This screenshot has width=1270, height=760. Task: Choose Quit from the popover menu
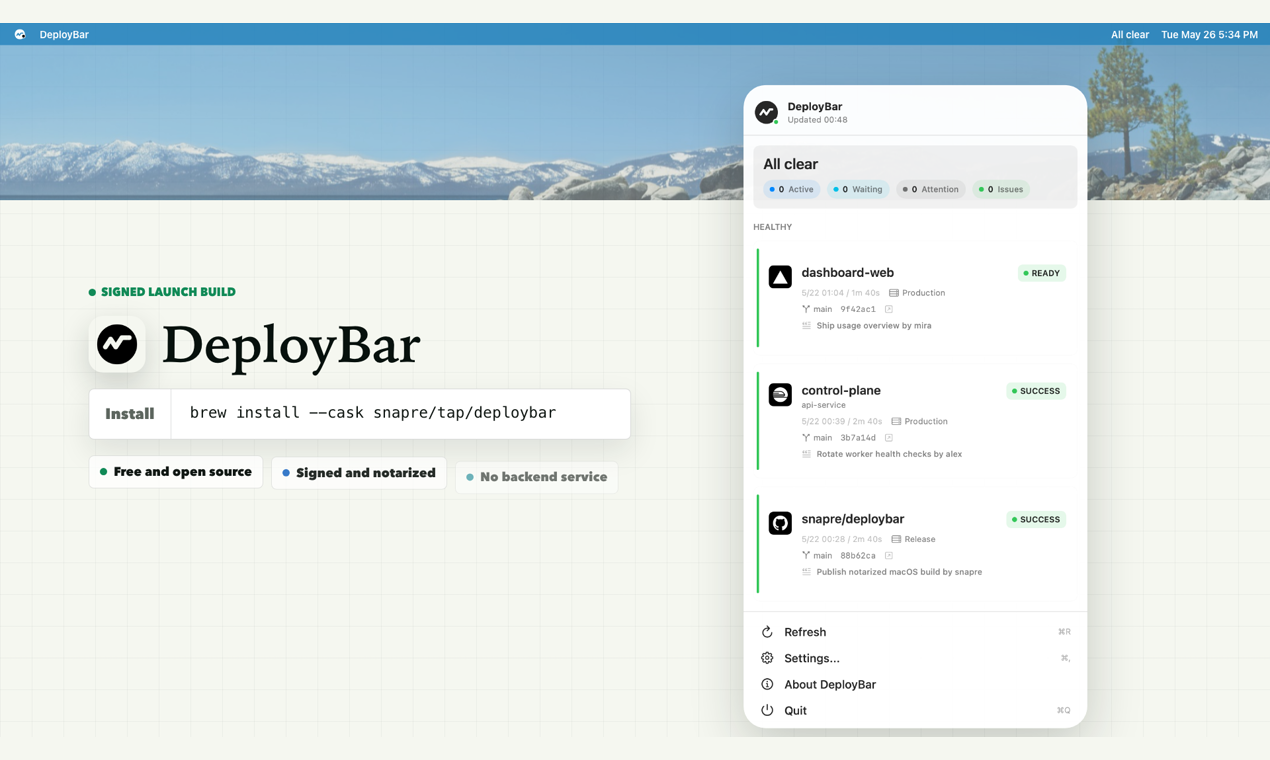tap(915, 710)
